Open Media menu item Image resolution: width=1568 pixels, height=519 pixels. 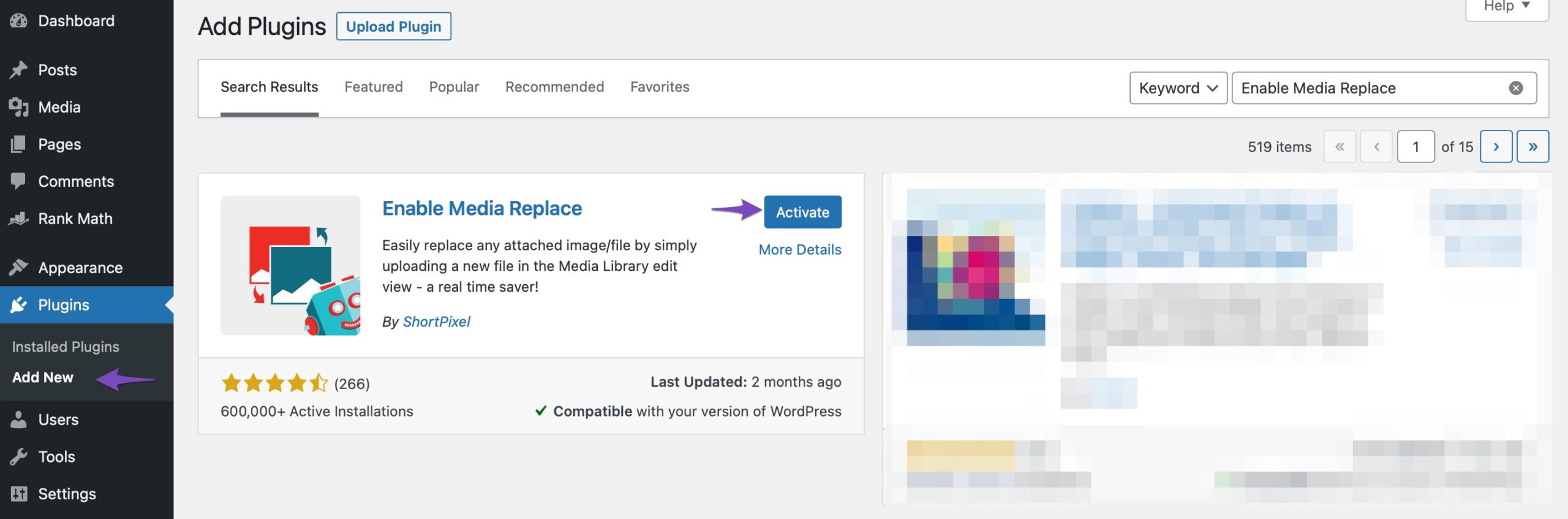[86, 107]
